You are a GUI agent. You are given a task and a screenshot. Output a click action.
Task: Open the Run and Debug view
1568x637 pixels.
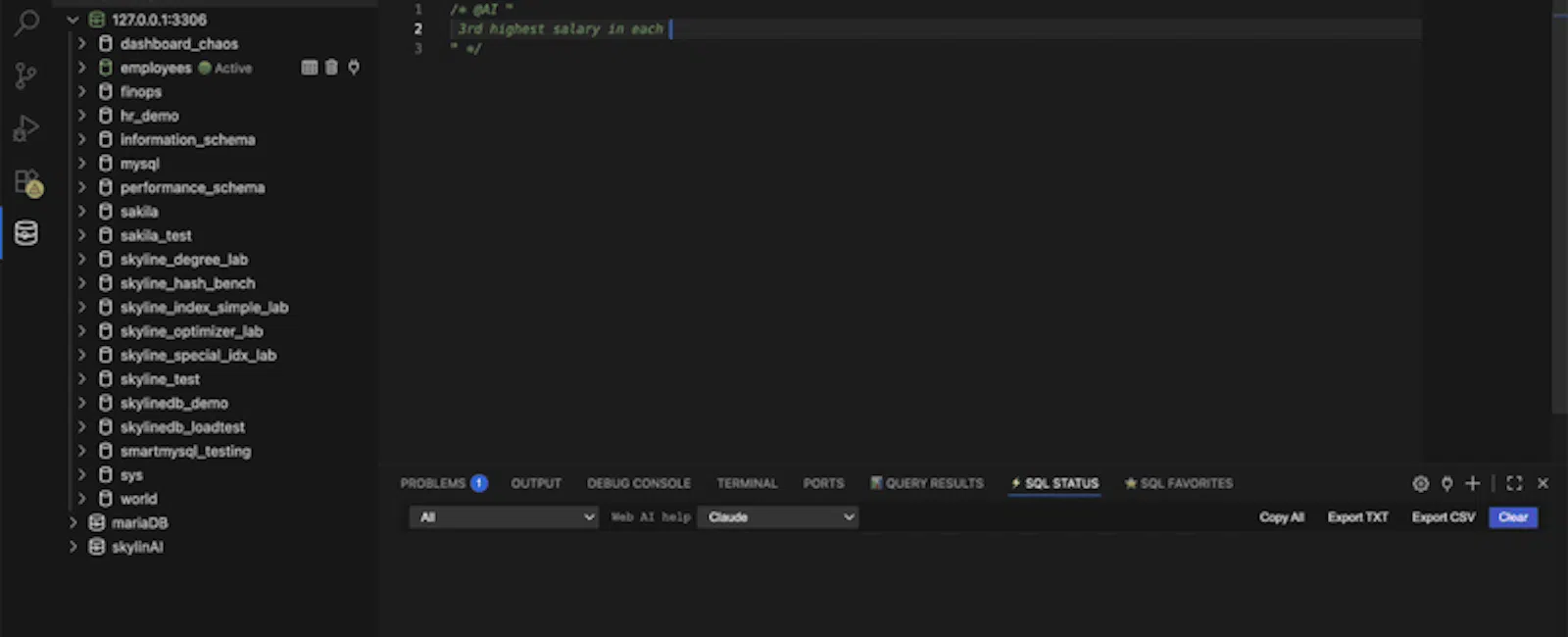[x=26, y=128]
